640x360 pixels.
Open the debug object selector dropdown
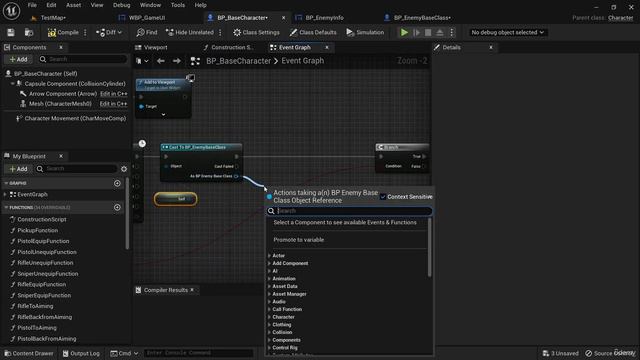tap(507, 32)
